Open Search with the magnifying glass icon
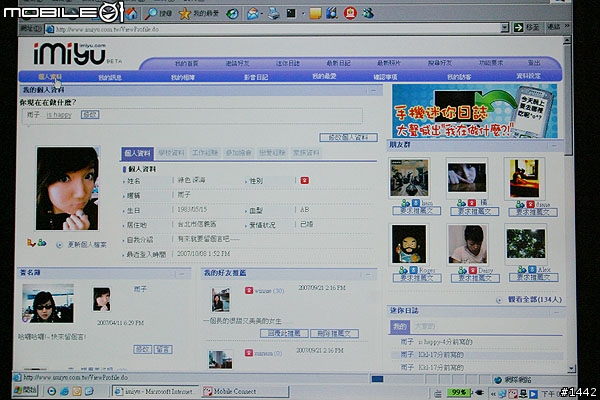This screenshot has height=400, width=600. [151, 14]
